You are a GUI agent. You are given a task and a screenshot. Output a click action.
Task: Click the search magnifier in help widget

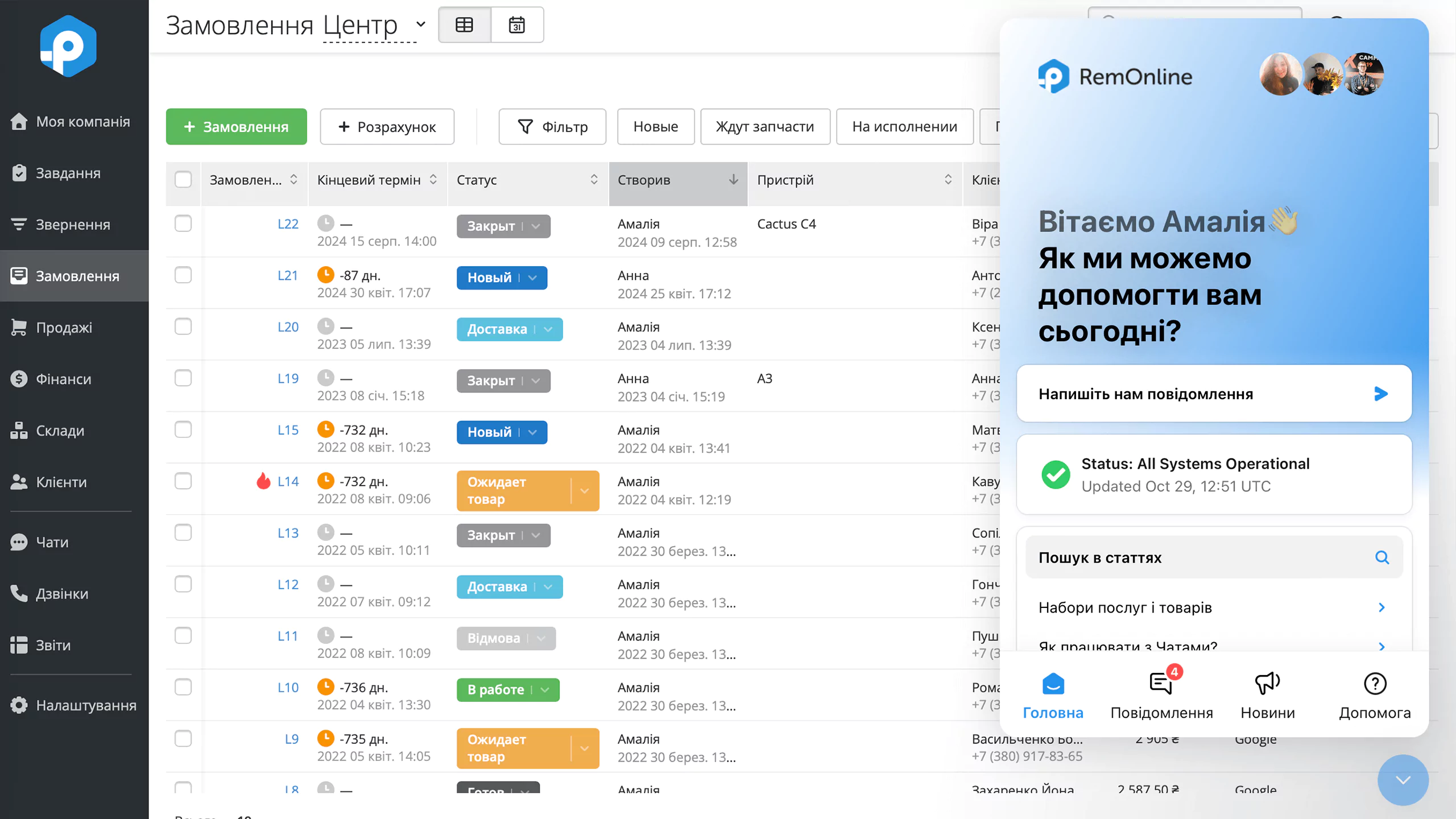pos(1382,557)
